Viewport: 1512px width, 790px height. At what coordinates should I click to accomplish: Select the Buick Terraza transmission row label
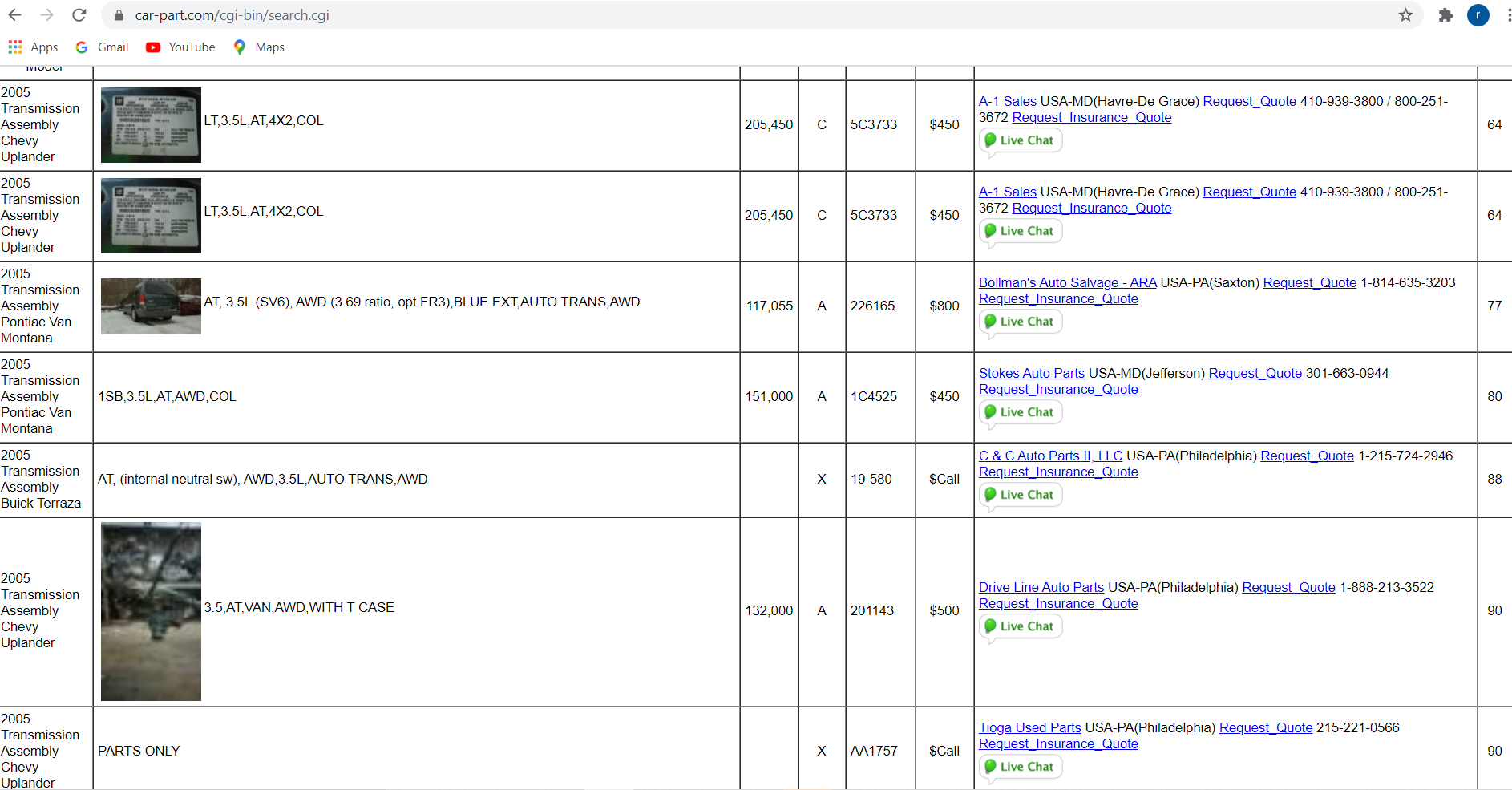point(41,479)
